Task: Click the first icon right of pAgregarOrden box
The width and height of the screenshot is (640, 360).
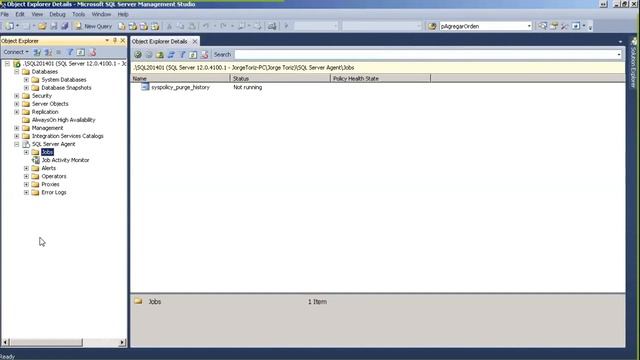Action: coord(542,26)
